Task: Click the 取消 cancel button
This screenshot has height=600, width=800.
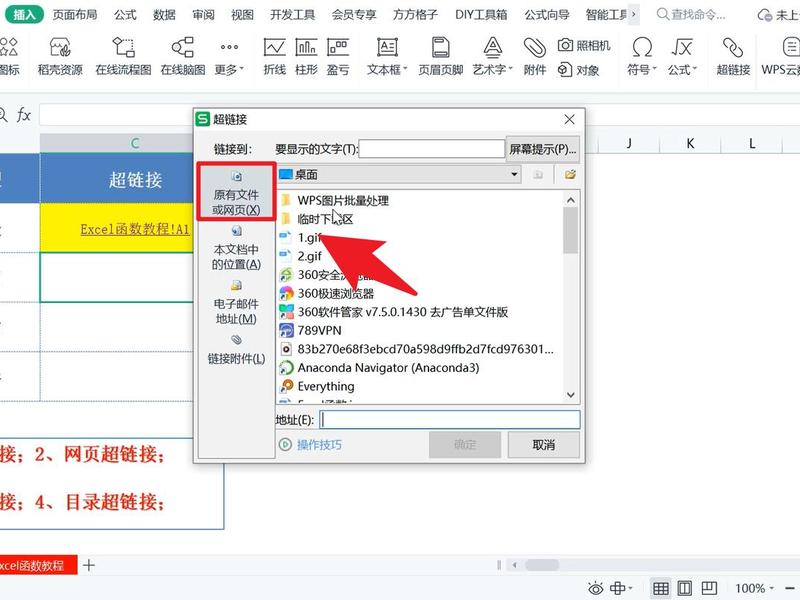Action: (543, 445)
